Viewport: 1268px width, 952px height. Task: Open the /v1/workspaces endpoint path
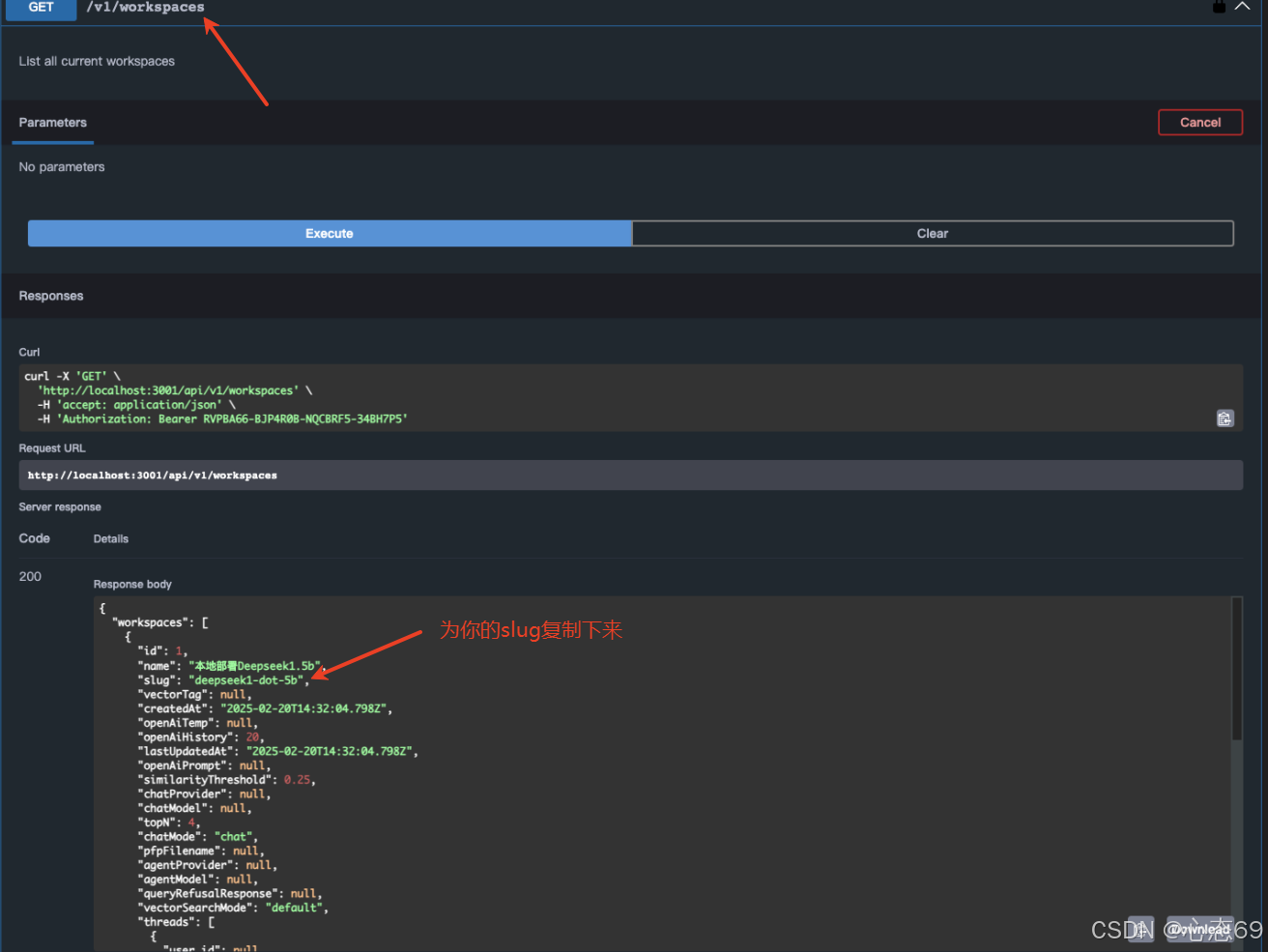[x=145, y=7]
